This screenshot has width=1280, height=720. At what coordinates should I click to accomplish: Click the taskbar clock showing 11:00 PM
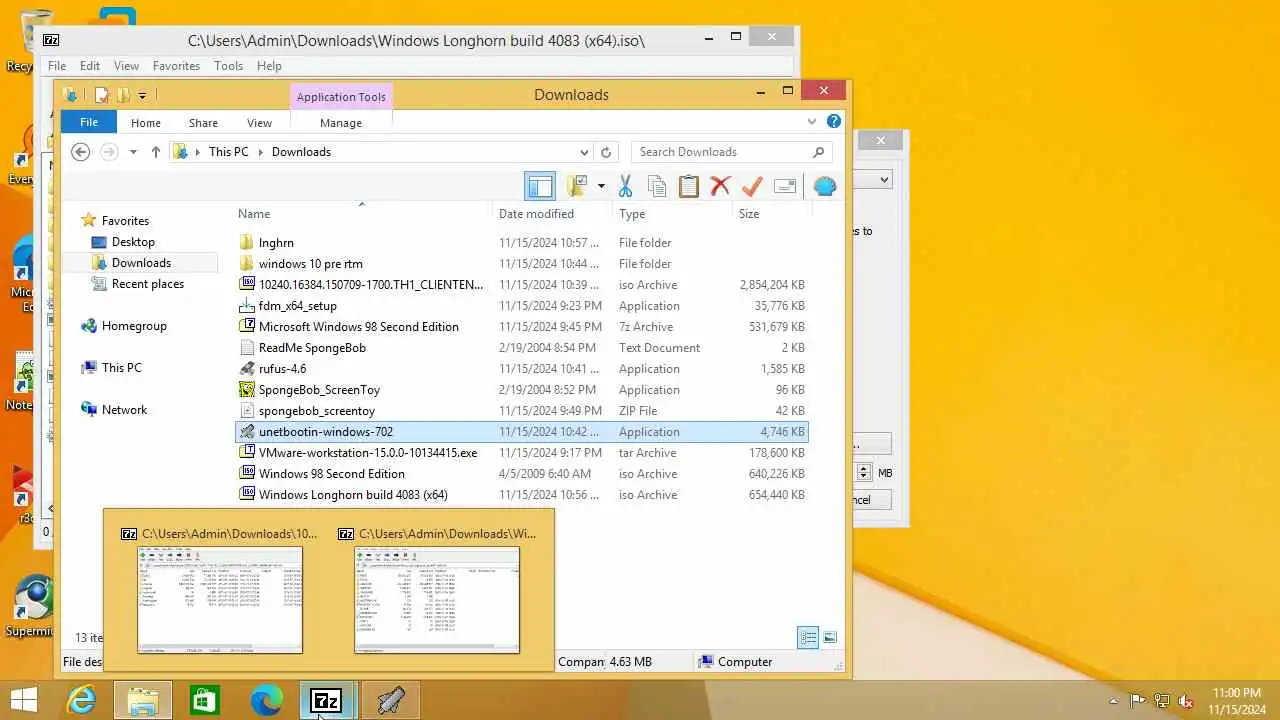[x=1236, y=700]
